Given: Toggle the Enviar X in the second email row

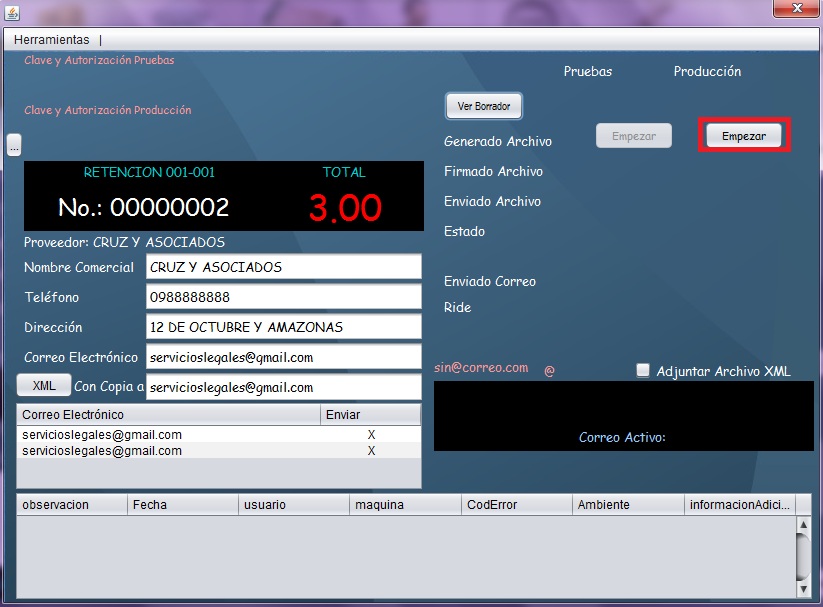Looking at the screenshot, I should pos(371,451).
